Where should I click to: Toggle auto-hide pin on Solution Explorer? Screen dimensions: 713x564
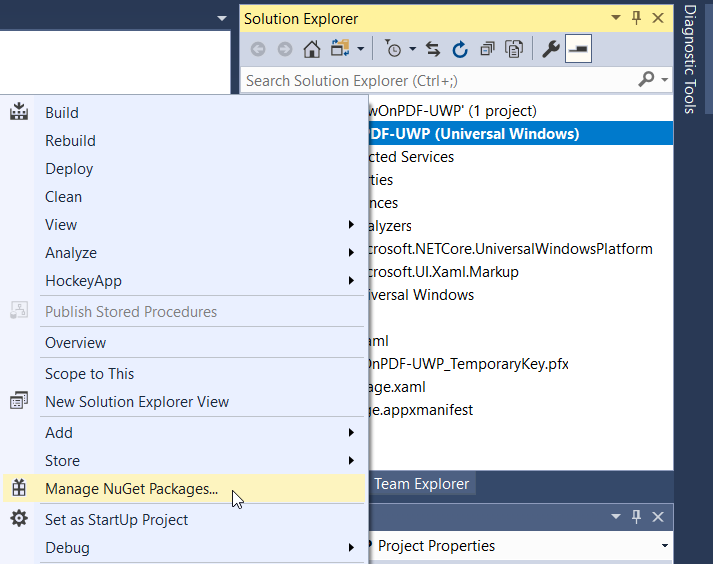636,18
